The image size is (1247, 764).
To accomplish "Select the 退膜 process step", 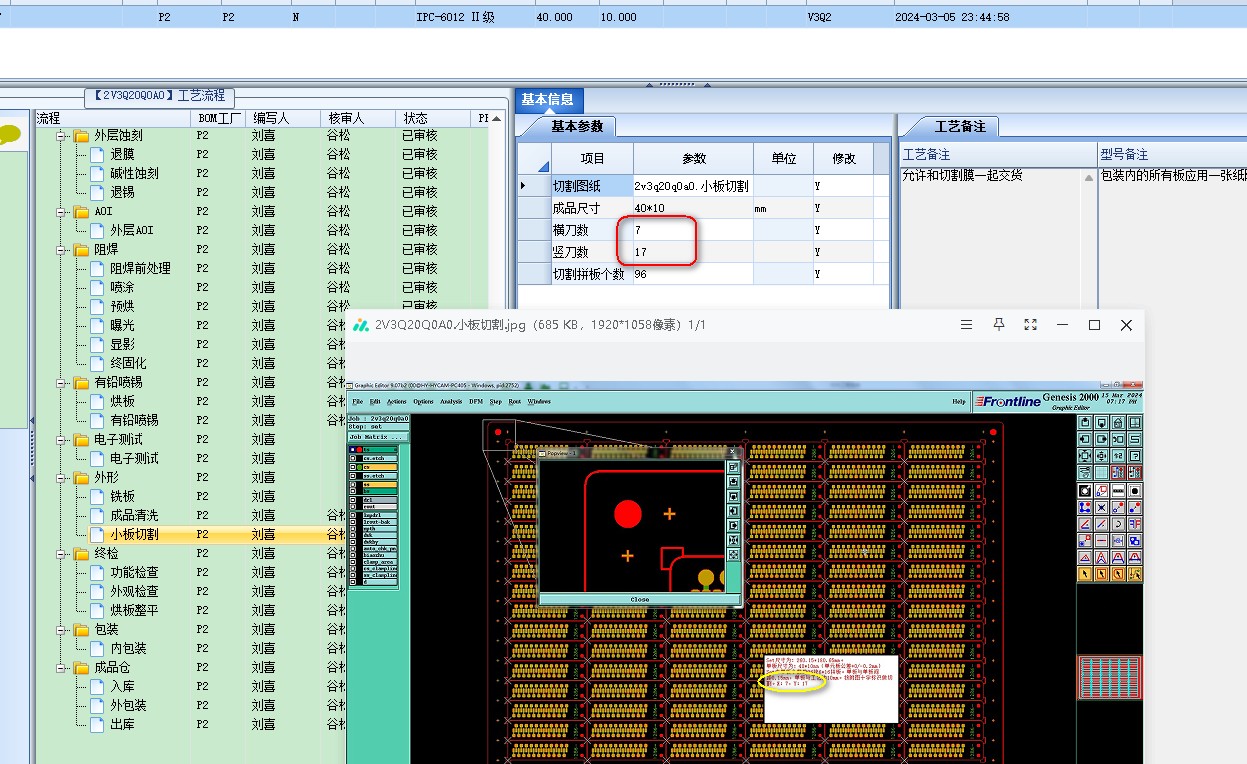I will 122,155.
